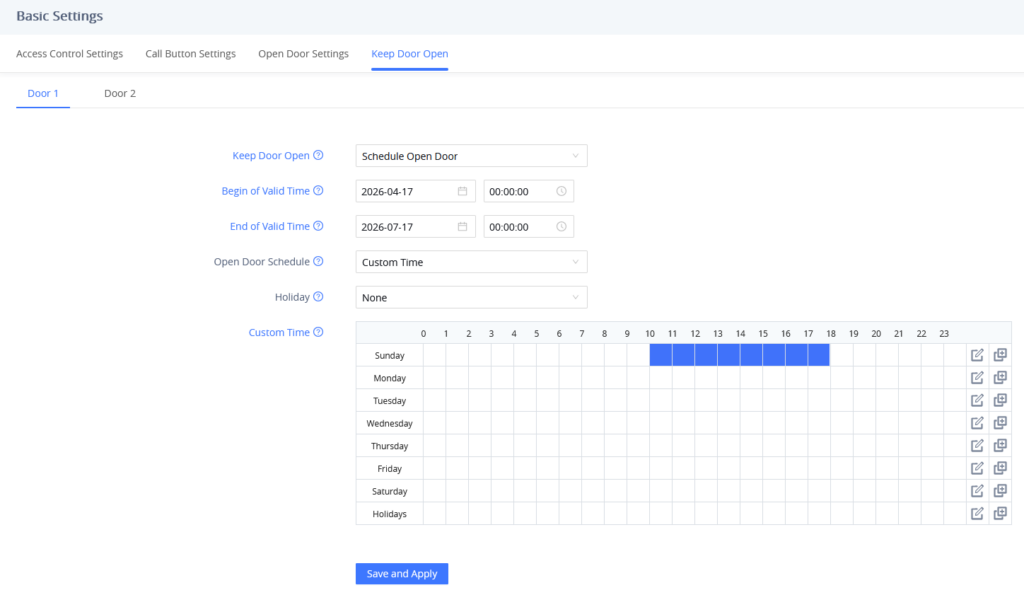Viewport: 1024px width, 595px height.
Task: Click the Basic Settings page title
Action: pos(59,16)
